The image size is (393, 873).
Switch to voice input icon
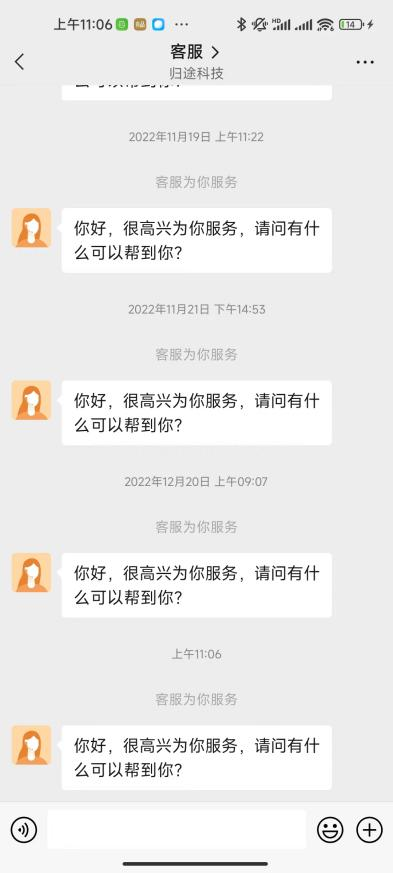[x=24, y=830]
